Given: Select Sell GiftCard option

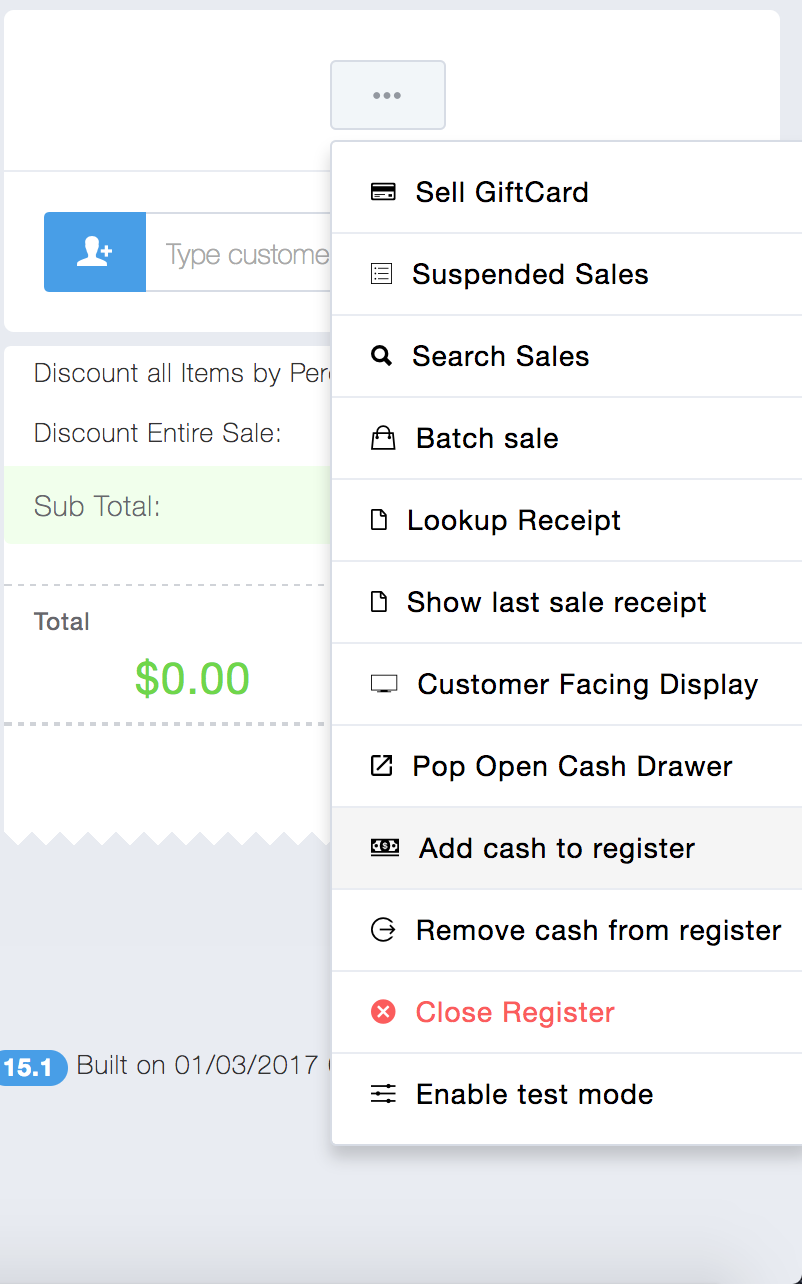Looking at the screenshot, I should (502, 192).
